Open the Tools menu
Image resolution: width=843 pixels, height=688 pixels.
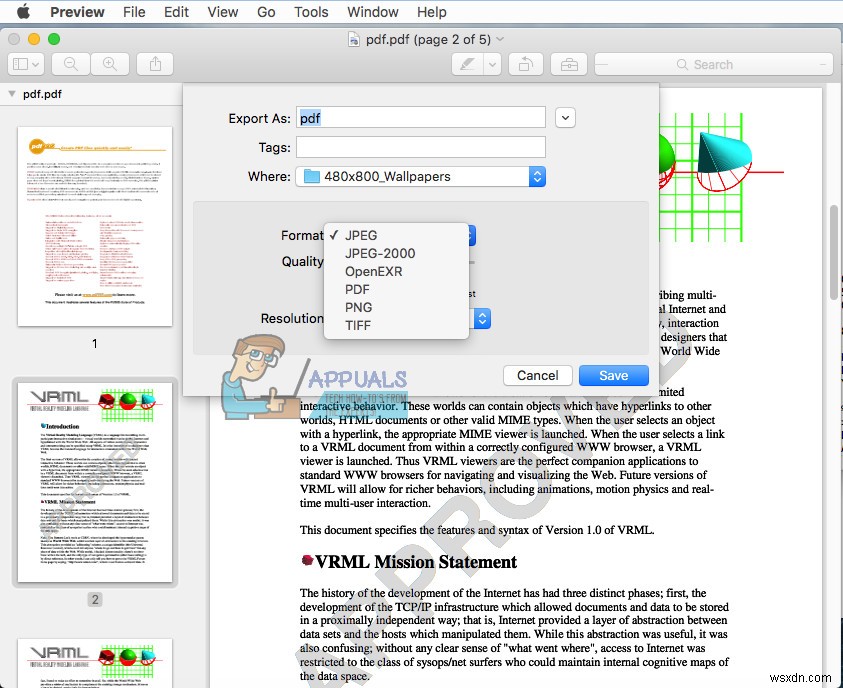pyautogui.click(x=310, y=12)
